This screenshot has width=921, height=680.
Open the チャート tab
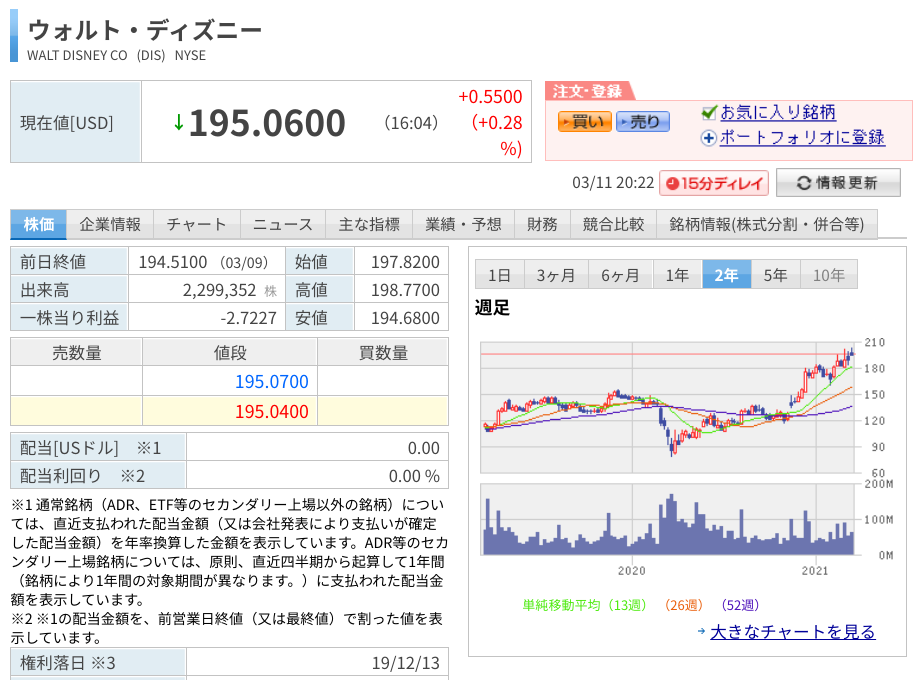coord(196,224)
